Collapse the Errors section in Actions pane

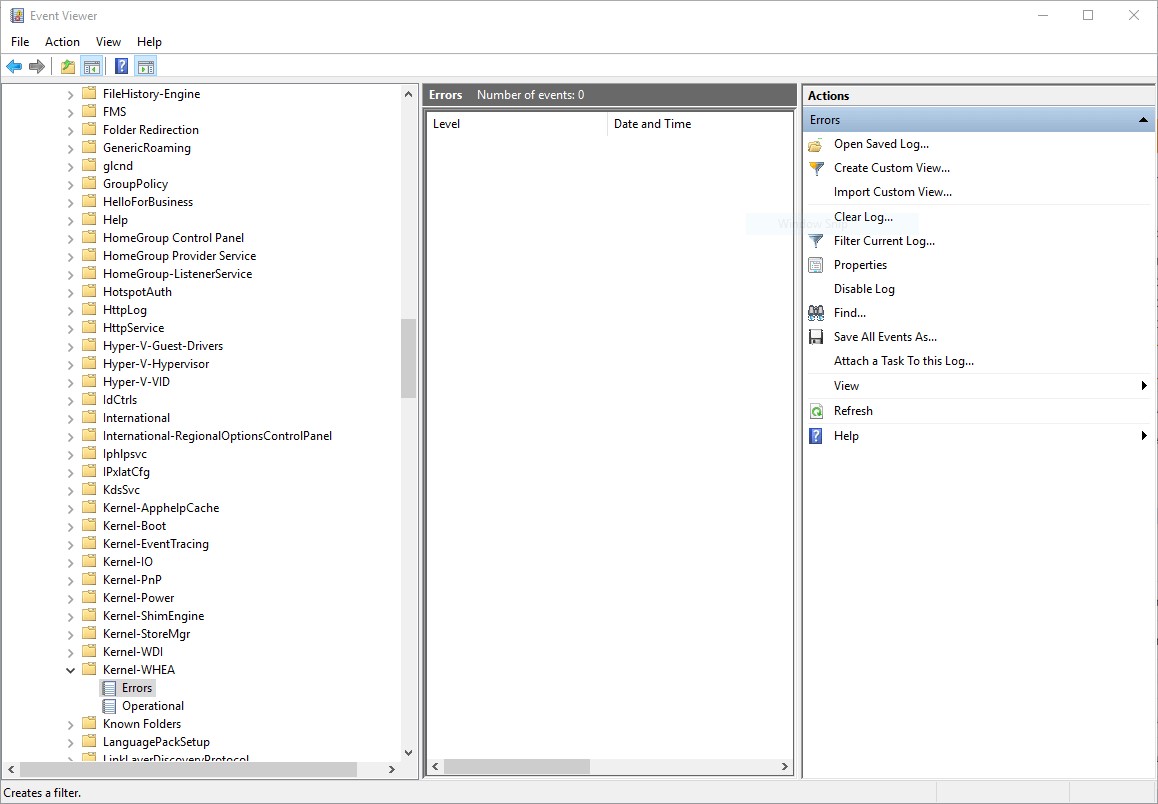1143,120
